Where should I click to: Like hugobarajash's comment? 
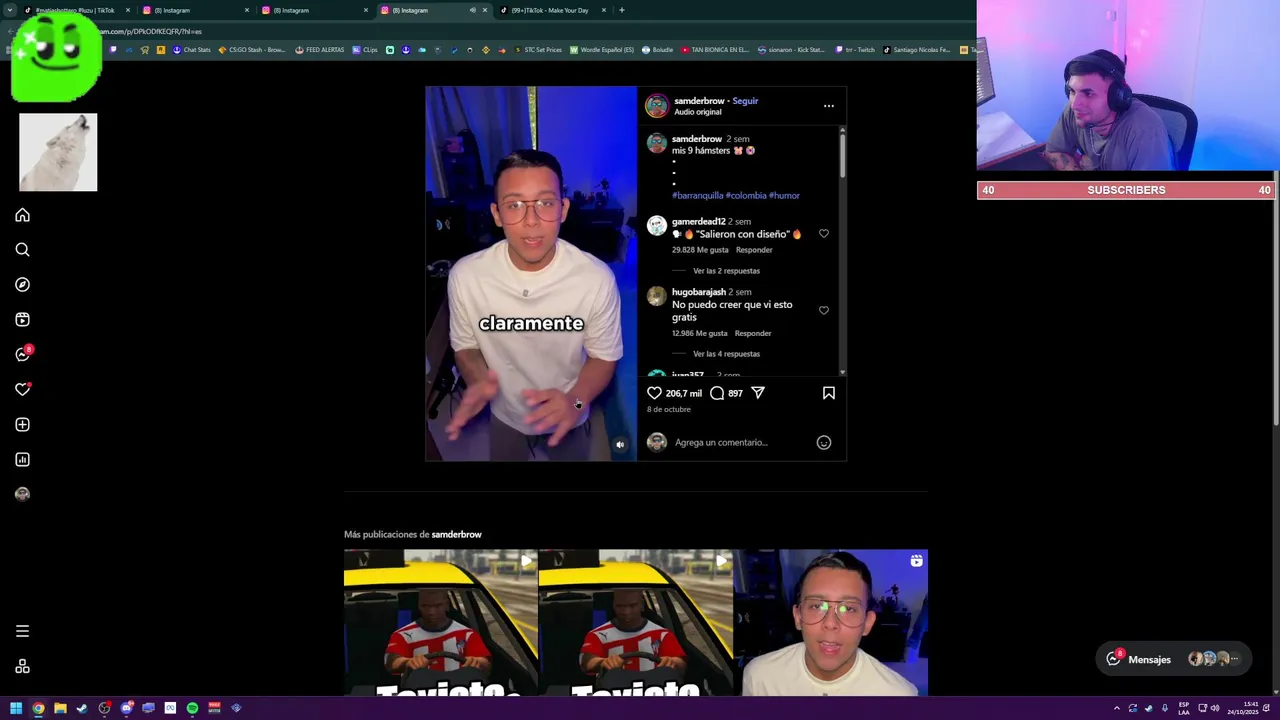(824, 310)
